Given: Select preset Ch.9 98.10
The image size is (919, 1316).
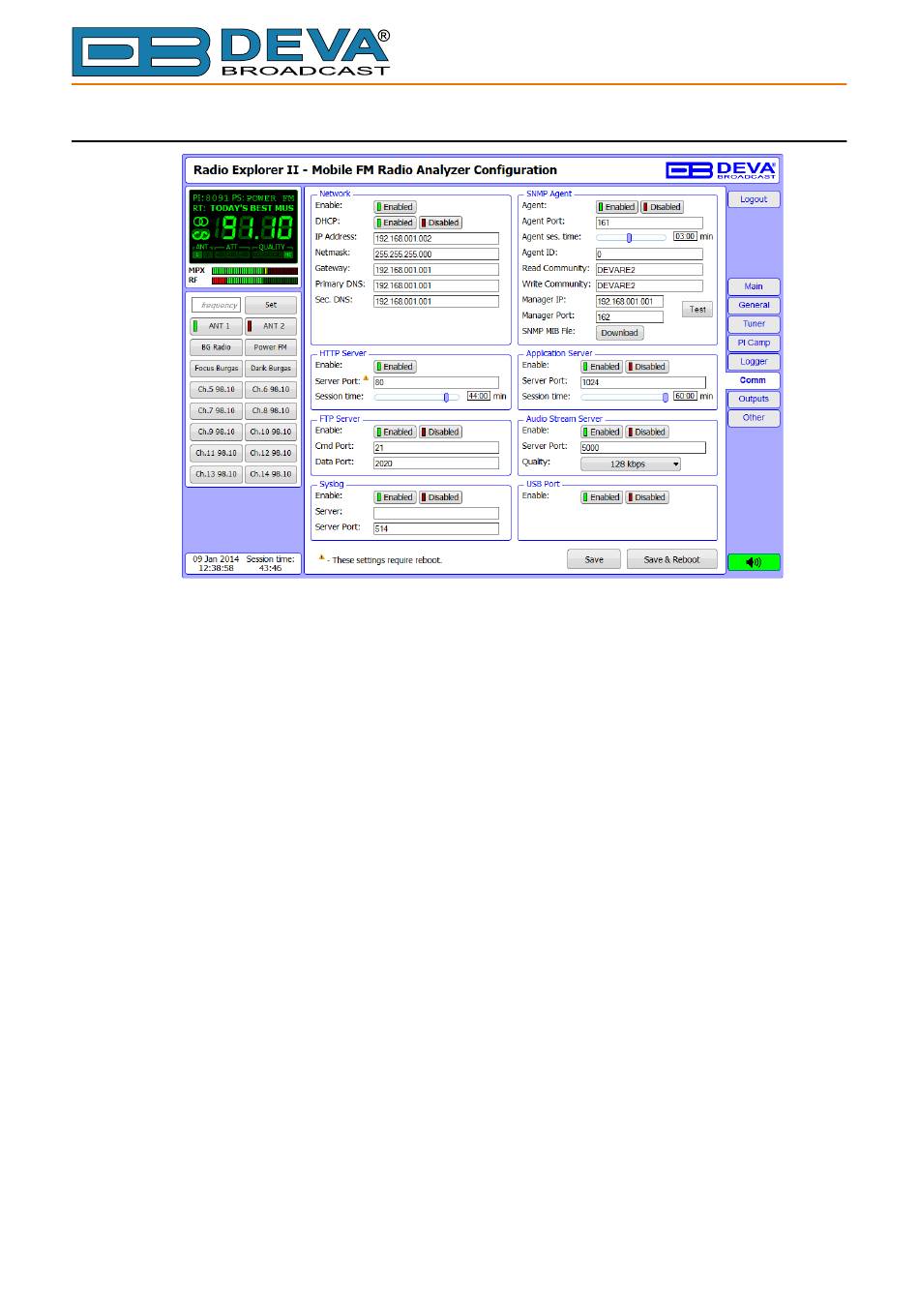Looking at the screenshot, I should coord(216,433).
